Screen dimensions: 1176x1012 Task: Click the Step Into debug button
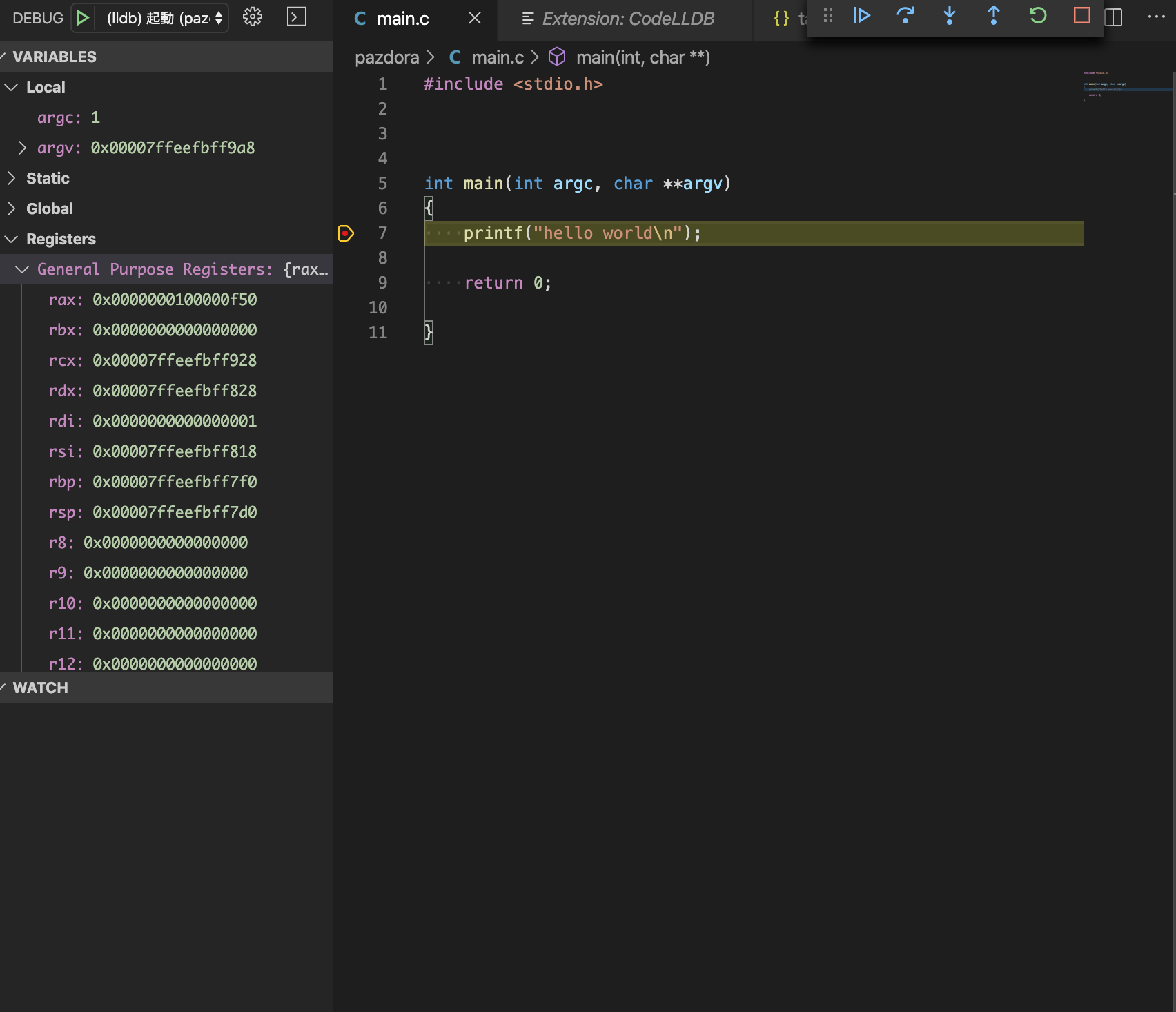tap(950, 16)
